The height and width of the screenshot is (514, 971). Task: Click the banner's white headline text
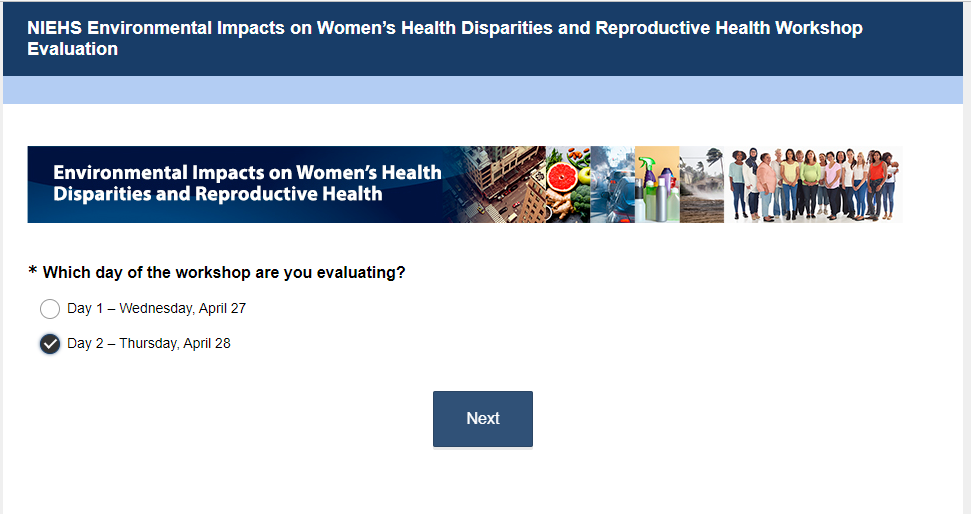(x=247, y=184)
